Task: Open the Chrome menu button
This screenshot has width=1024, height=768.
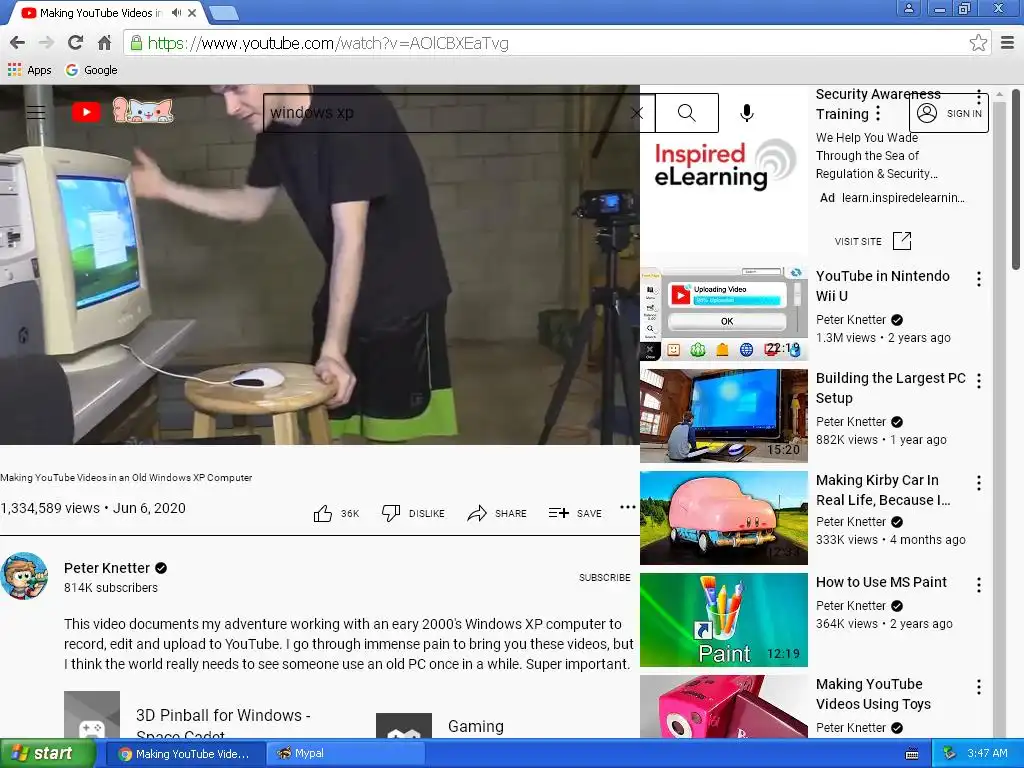Action: coord(1008,43)
